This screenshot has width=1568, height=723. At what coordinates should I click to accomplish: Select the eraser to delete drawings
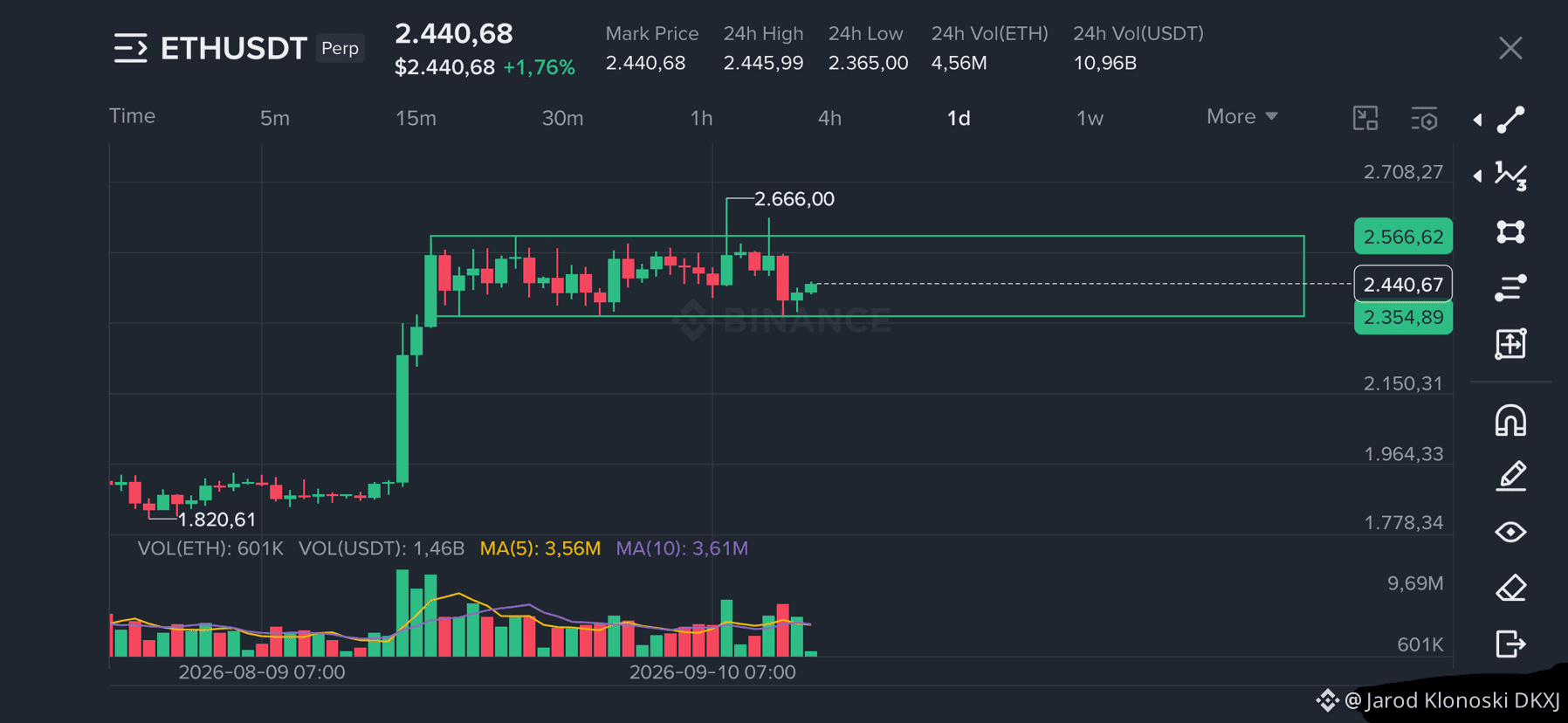pos(1510,588)
